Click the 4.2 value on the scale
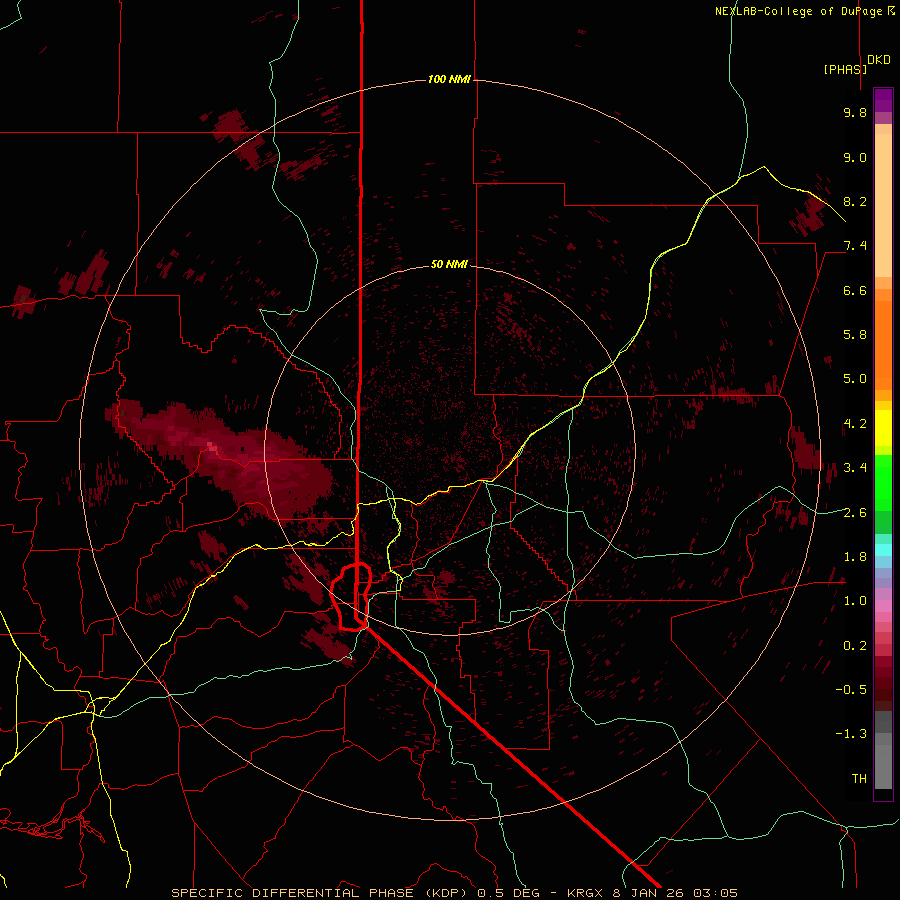 tap(855, 424)
